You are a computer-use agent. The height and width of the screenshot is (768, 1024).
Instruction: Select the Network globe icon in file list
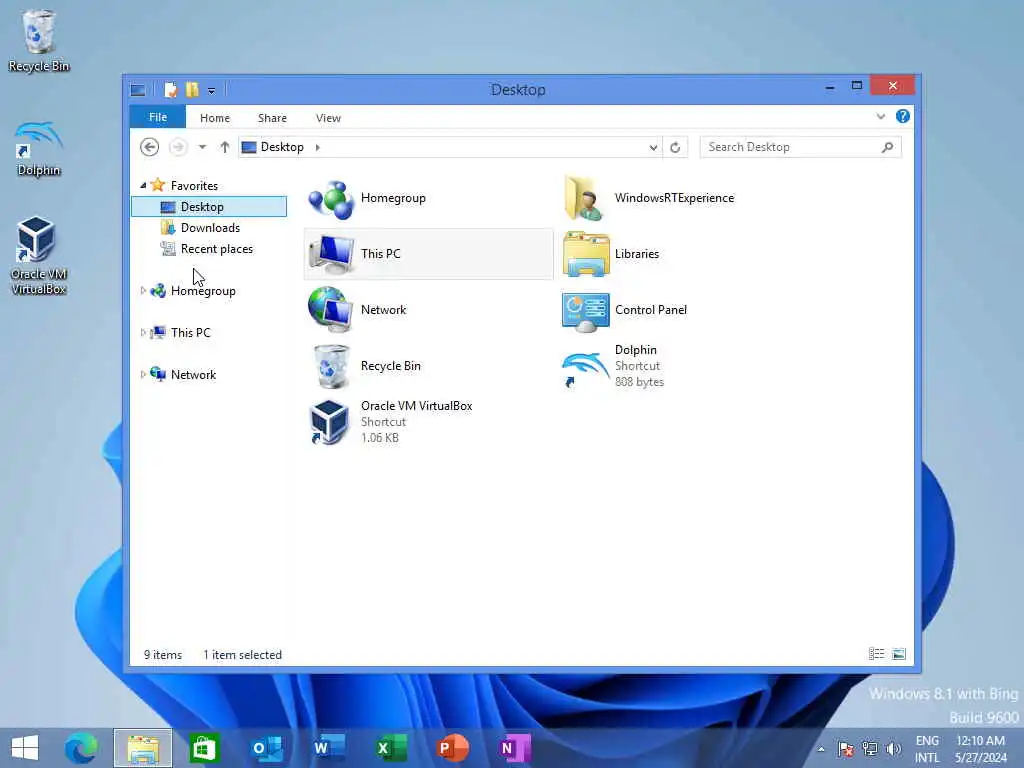(331, 310)
